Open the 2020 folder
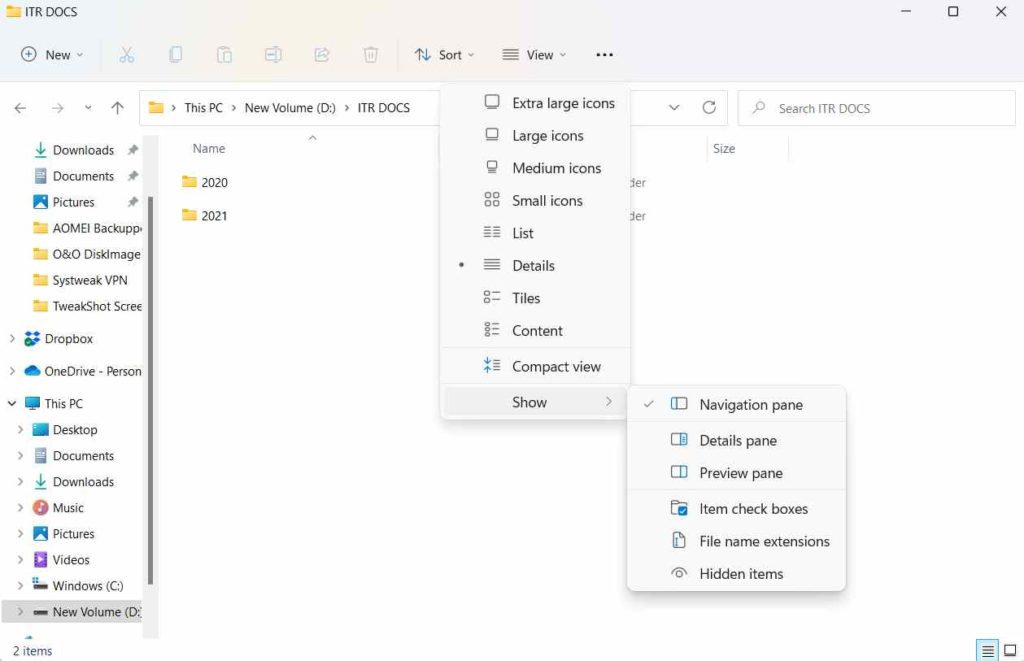 [205, 182]
